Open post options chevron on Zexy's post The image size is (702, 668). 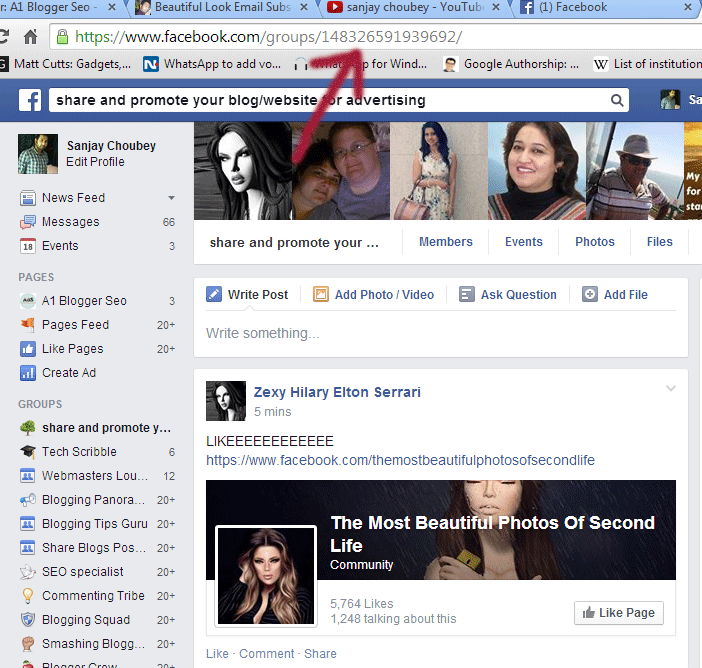(x=671, y=388)
